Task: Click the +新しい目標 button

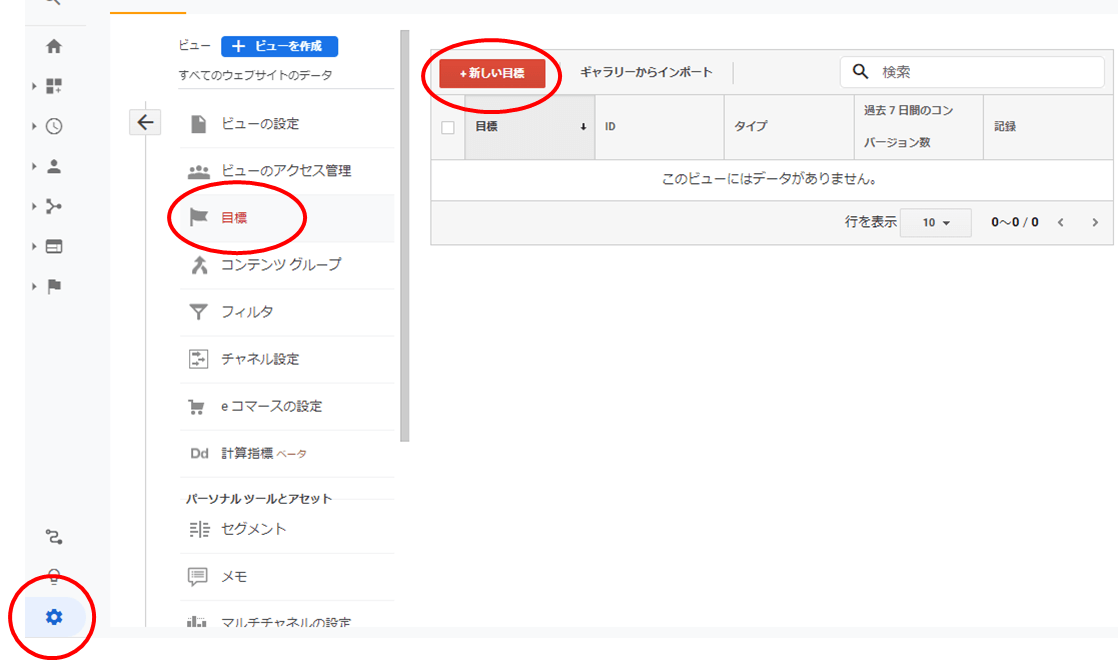Action: (492, 73)
